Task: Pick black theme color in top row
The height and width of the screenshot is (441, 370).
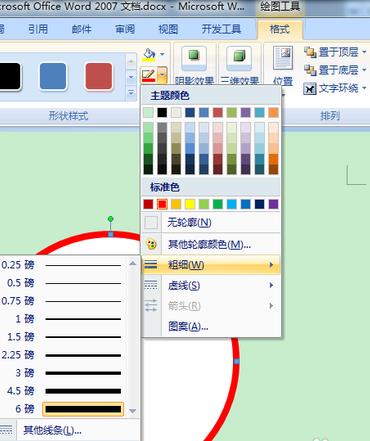Action: 162,112
